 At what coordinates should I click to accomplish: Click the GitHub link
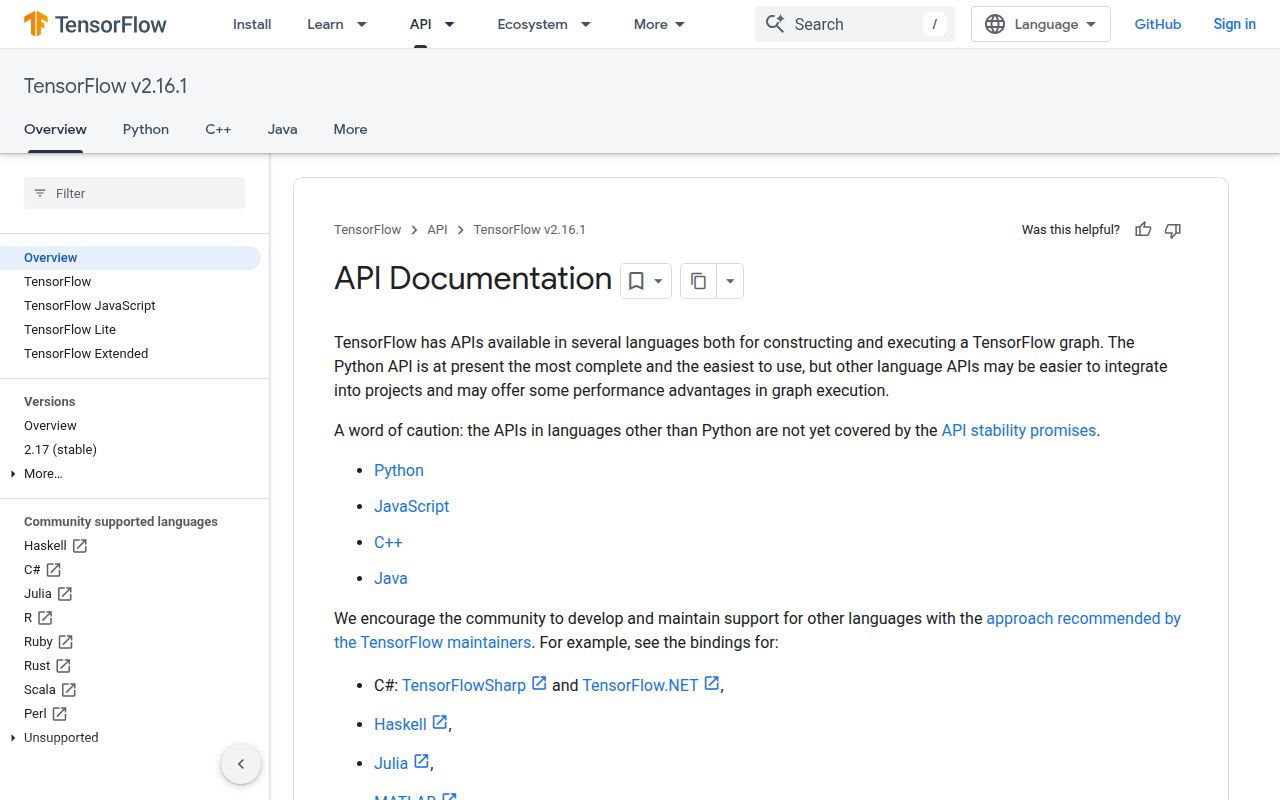[x=1158, y=24]
